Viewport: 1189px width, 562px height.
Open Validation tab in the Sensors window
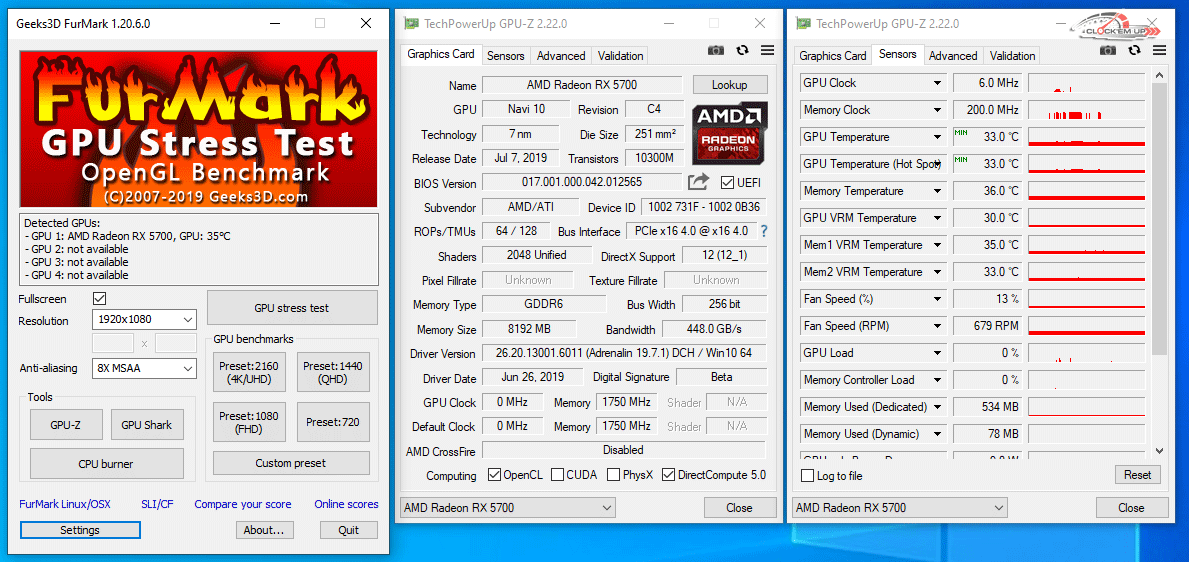[1012, 56]
